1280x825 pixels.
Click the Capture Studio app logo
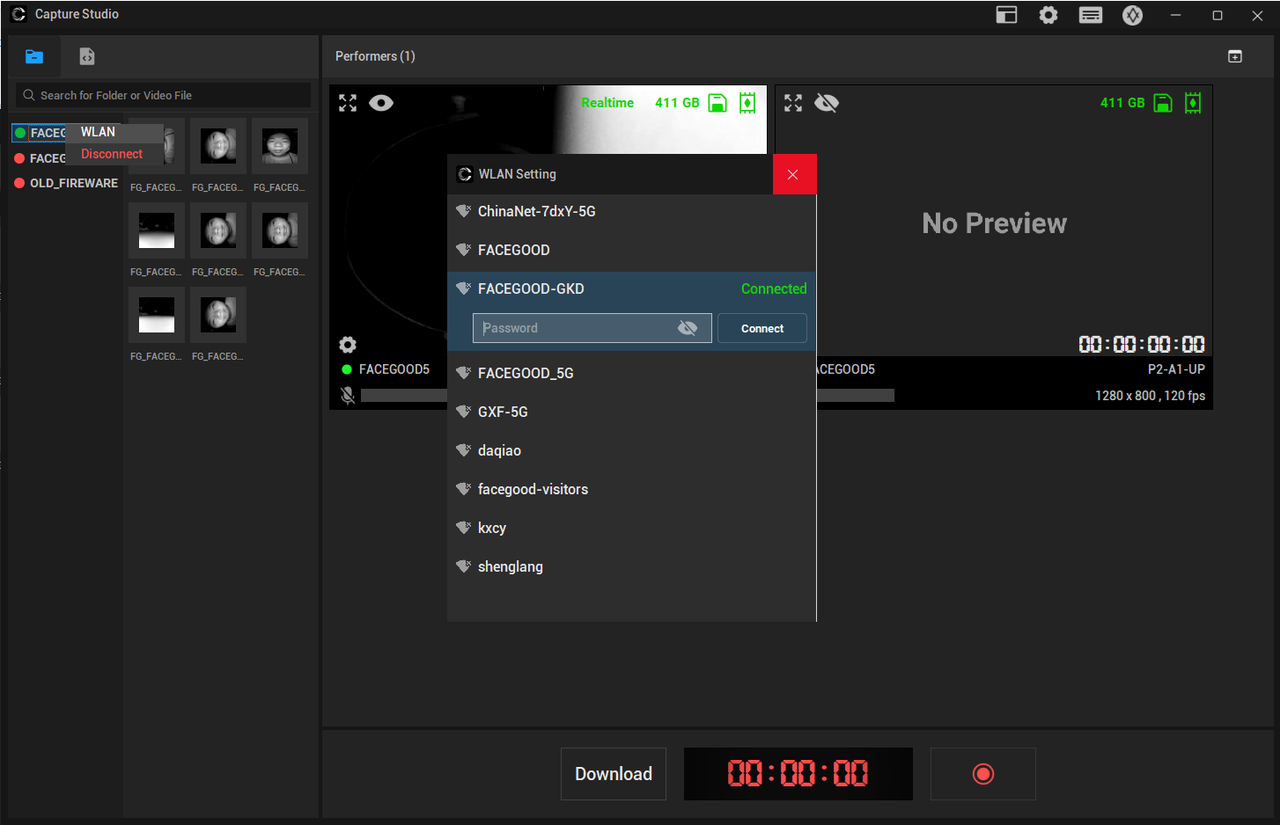(x=18, y=14)
